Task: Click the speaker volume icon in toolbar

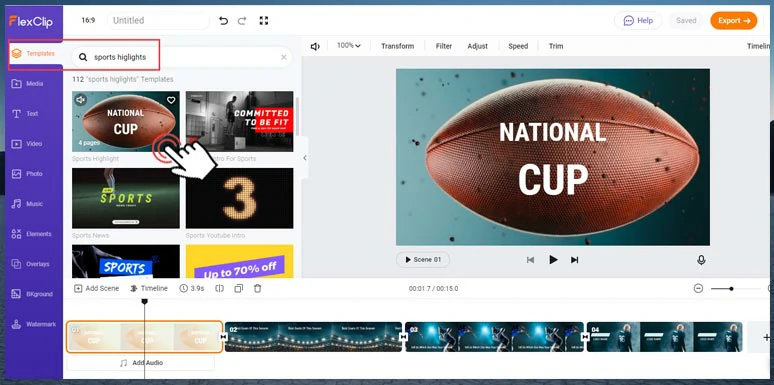Action: click(315, 46)
